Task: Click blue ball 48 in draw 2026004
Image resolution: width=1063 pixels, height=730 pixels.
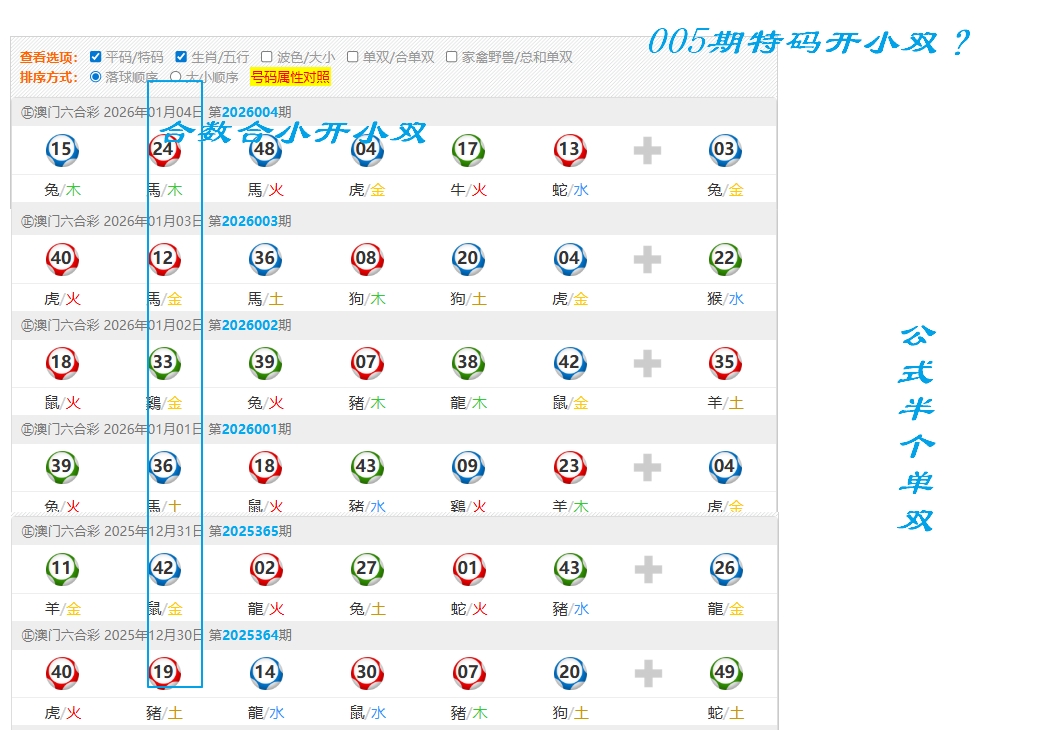Action: pyautogui.click(x=264, y=151)
